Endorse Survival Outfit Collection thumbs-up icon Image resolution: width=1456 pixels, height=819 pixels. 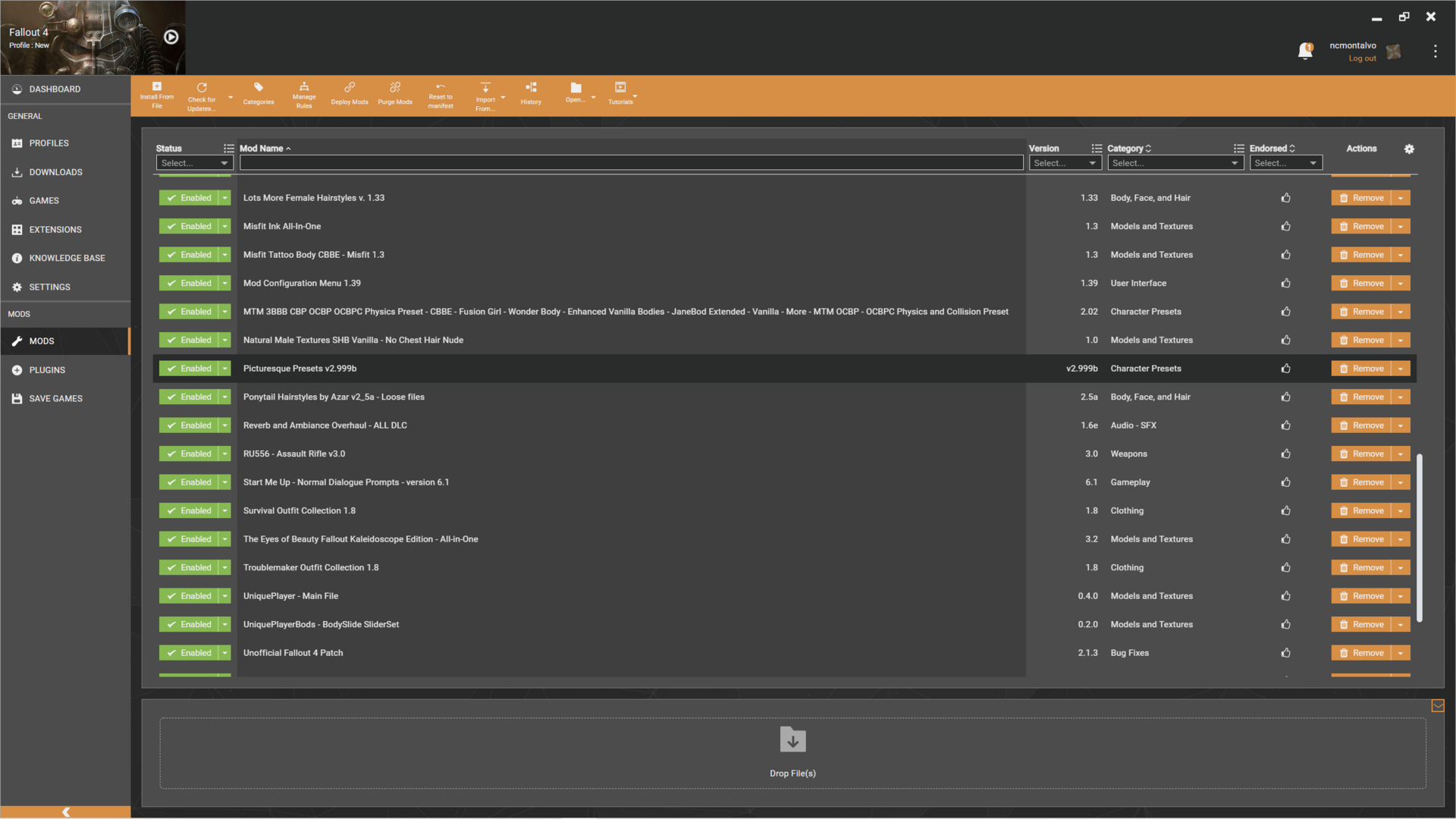tap(1285, 510)
